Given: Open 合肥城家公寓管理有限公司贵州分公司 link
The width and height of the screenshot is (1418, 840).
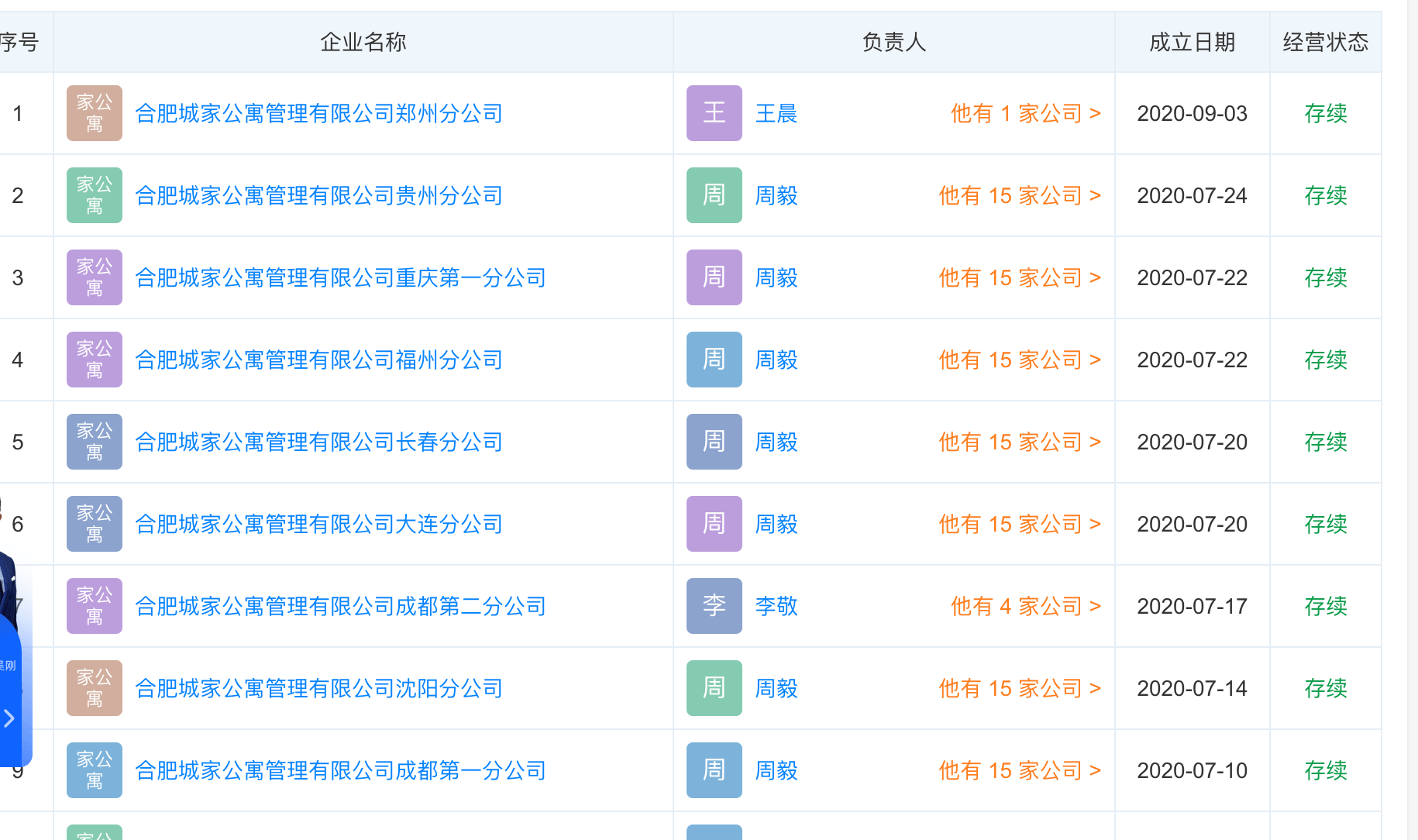Looking at the screenshot, I should point(318,196).
